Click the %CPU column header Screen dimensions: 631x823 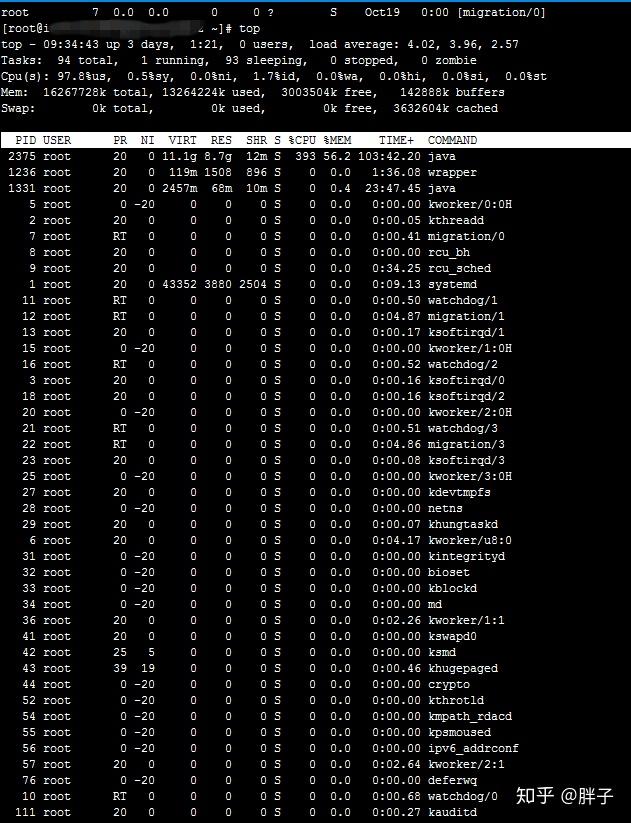pyautogui.click(x=302, y=140)
